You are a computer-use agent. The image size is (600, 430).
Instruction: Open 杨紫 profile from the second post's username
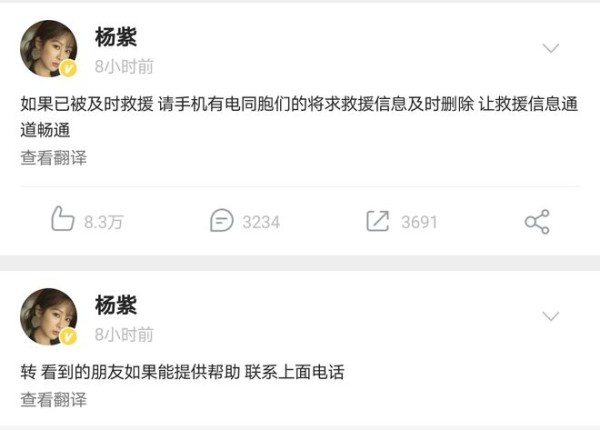(116, 305)
